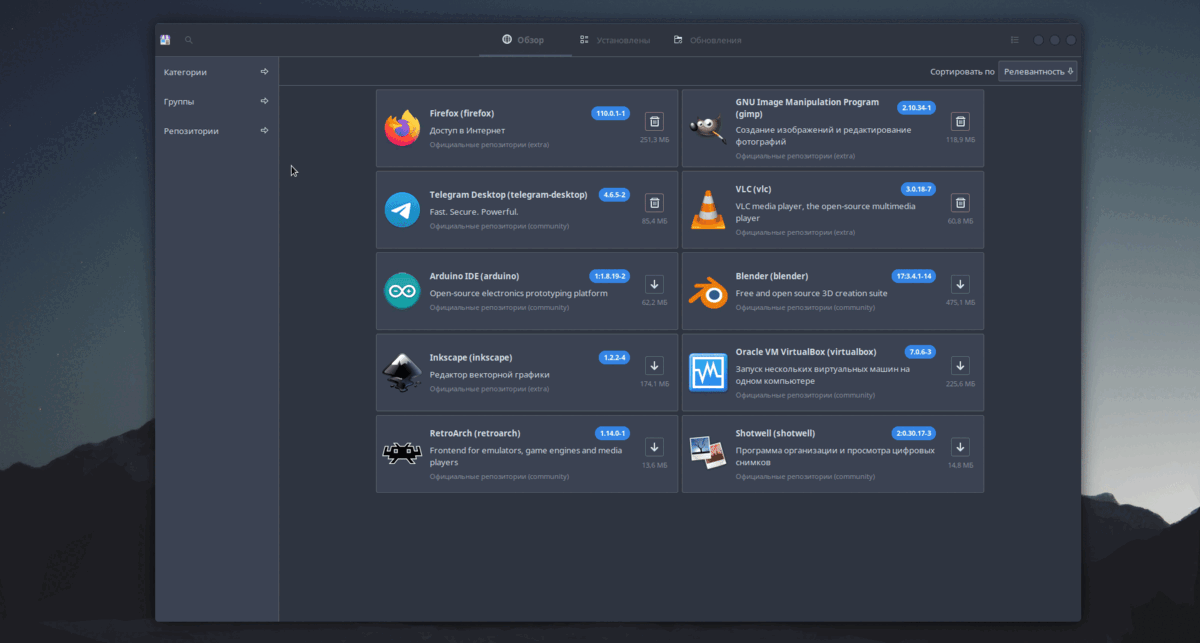The height and width of the screenshot is (643, 1200).
Task: Click the VirtualBox icon
Action: [x=708, y=373]
